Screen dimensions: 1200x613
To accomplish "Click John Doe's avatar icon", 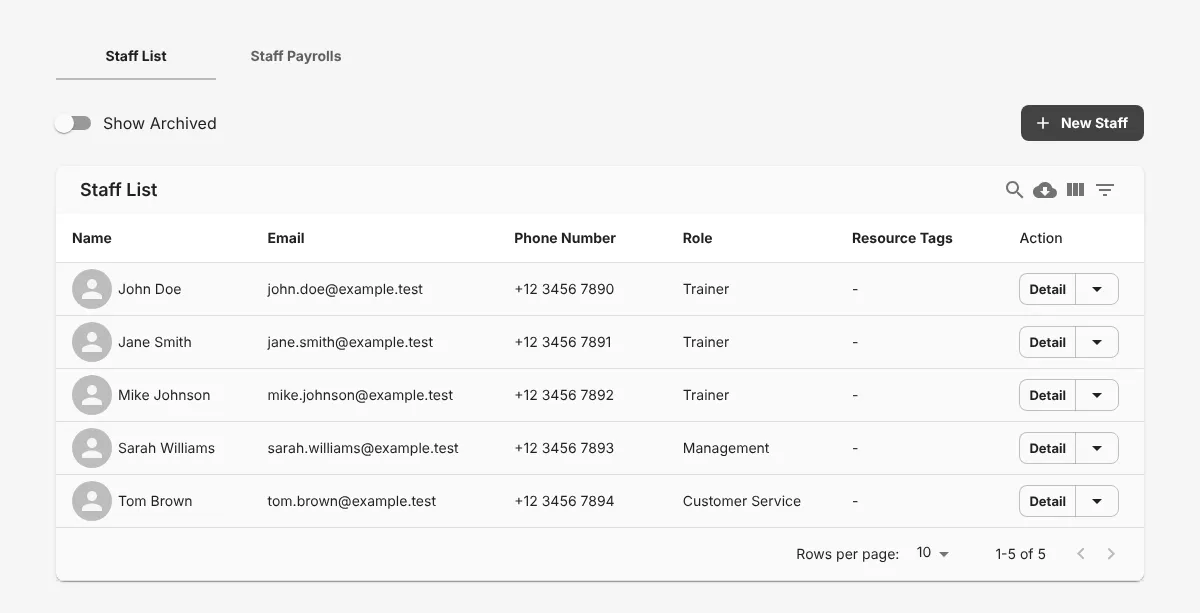I will 92,289.
